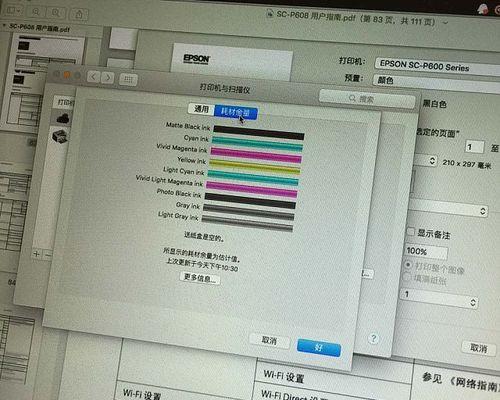This screenshot has height=400, width=500.
Task: Click the 'Yellow ink' label
Action: (x=192, y=160)
